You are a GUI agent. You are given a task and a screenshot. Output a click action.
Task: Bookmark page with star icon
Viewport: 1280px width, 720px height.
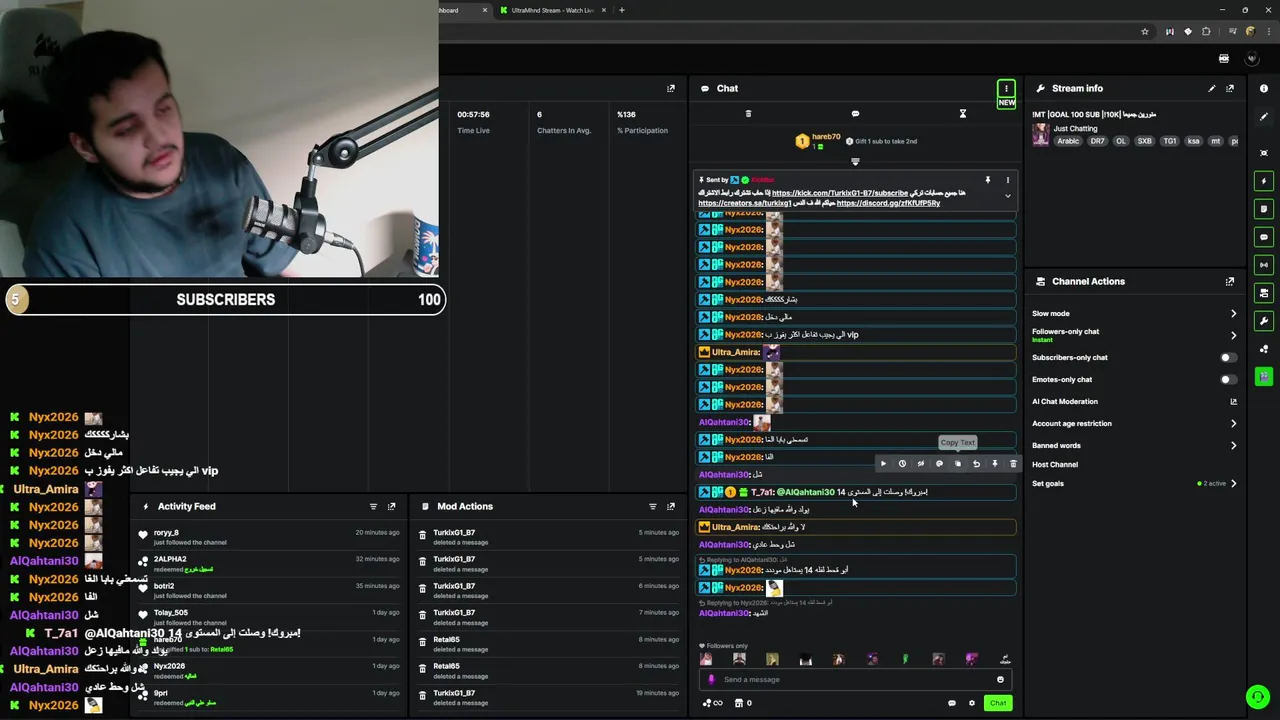tap(1145, 32)
